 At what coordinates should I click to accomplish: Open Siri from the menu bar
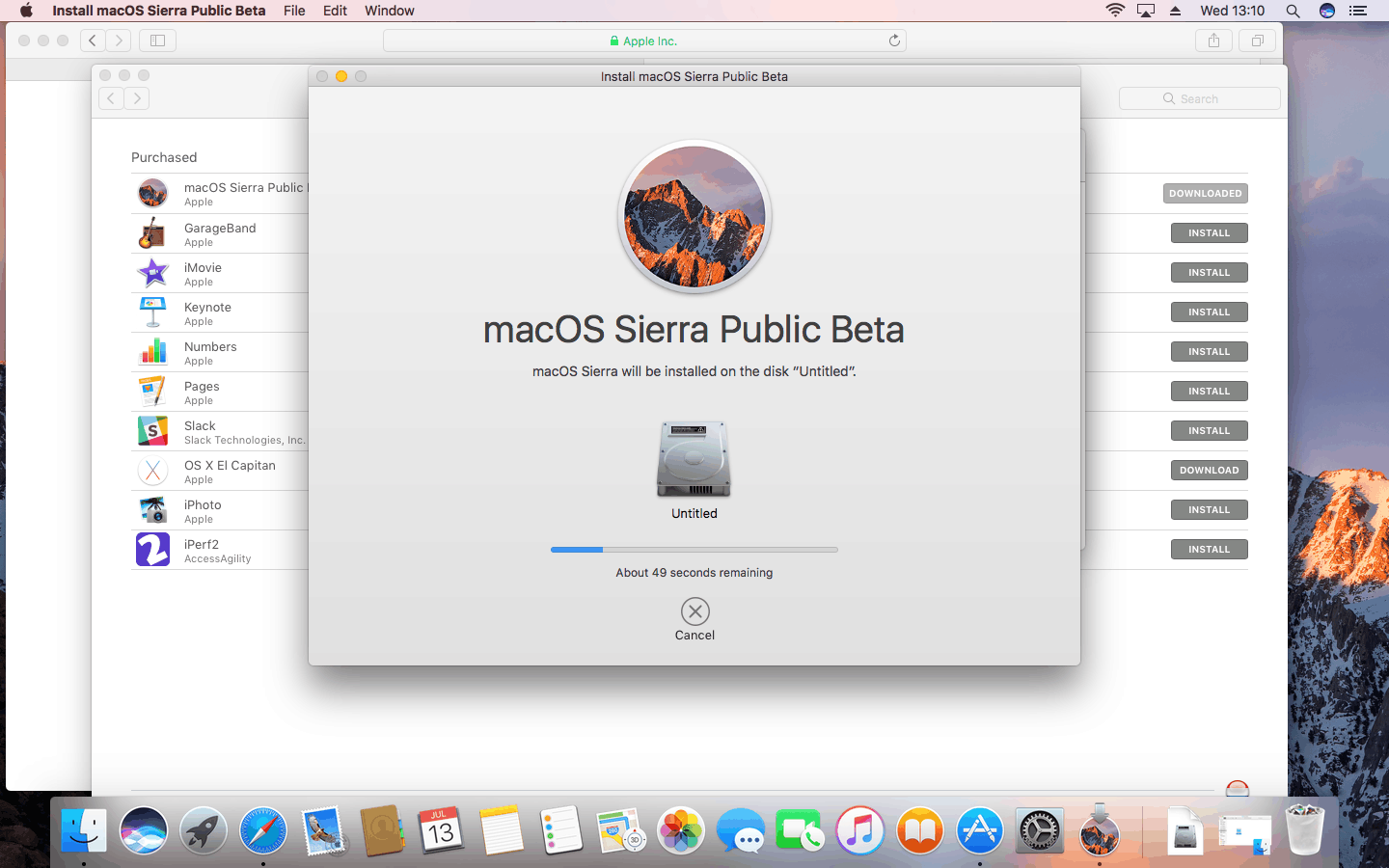pos(1327,11)
